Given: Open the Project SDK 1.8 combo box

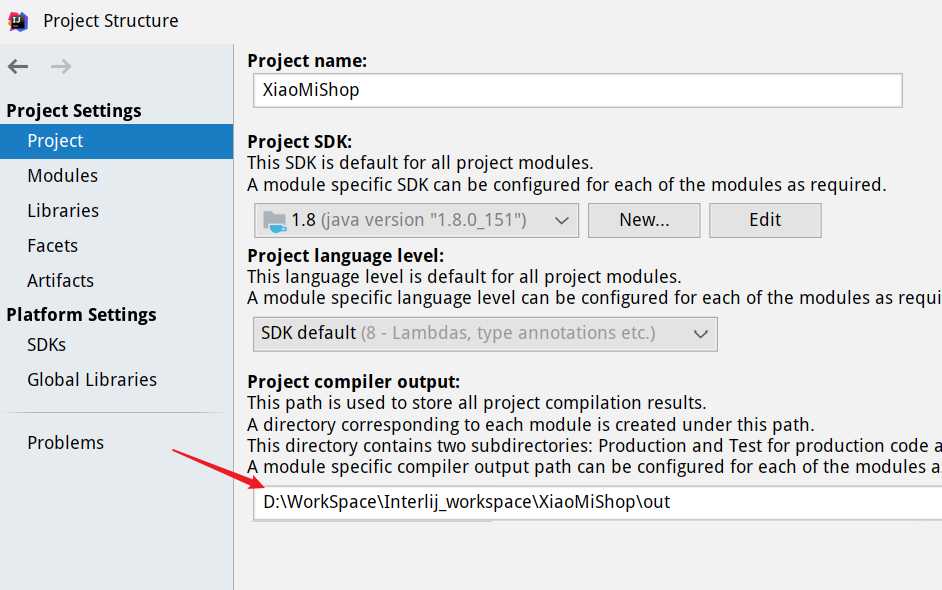Looking at the screenshot, I should [416, 220].
